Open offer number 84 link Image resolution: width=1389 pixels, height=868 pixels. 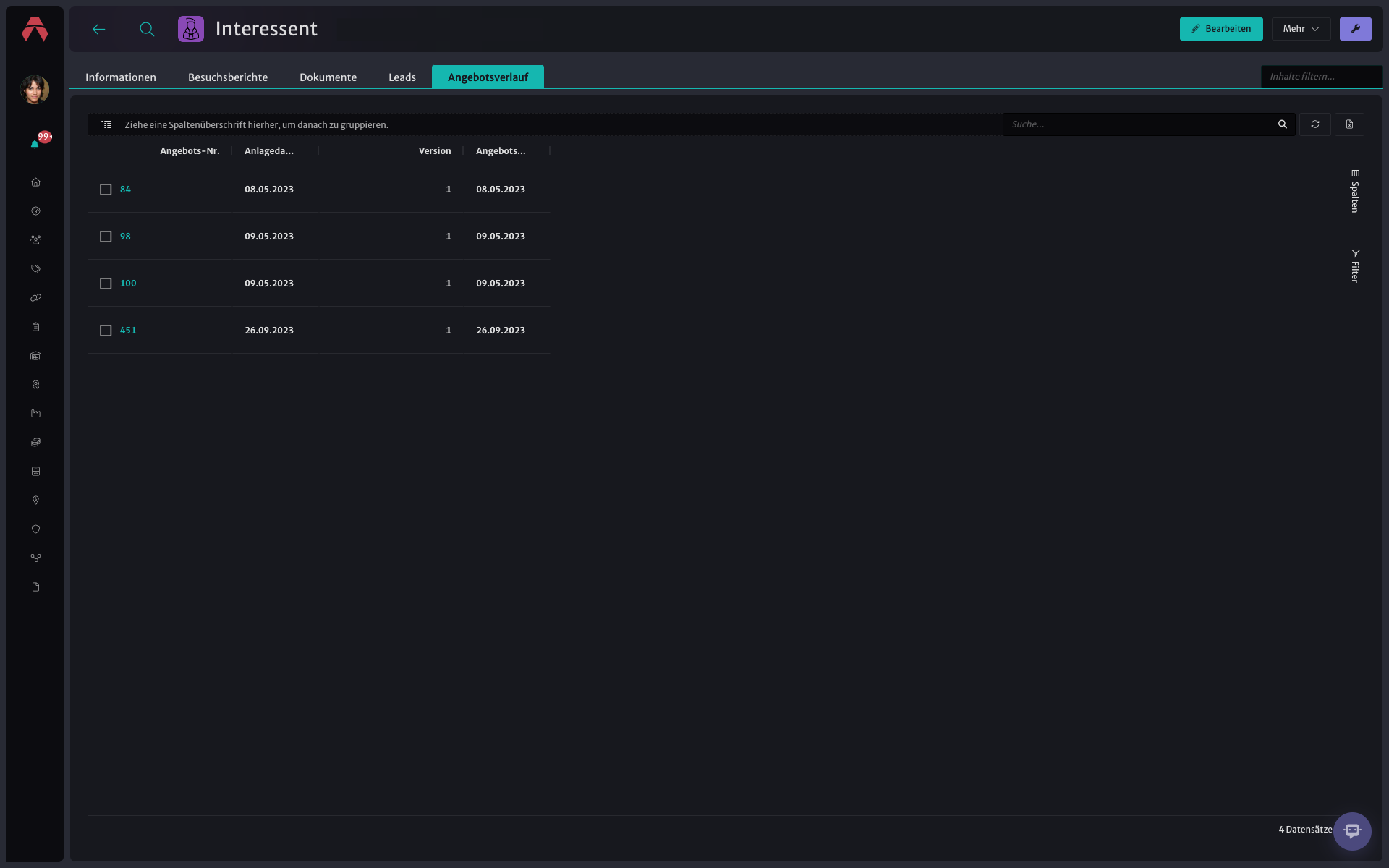point(125,190)
